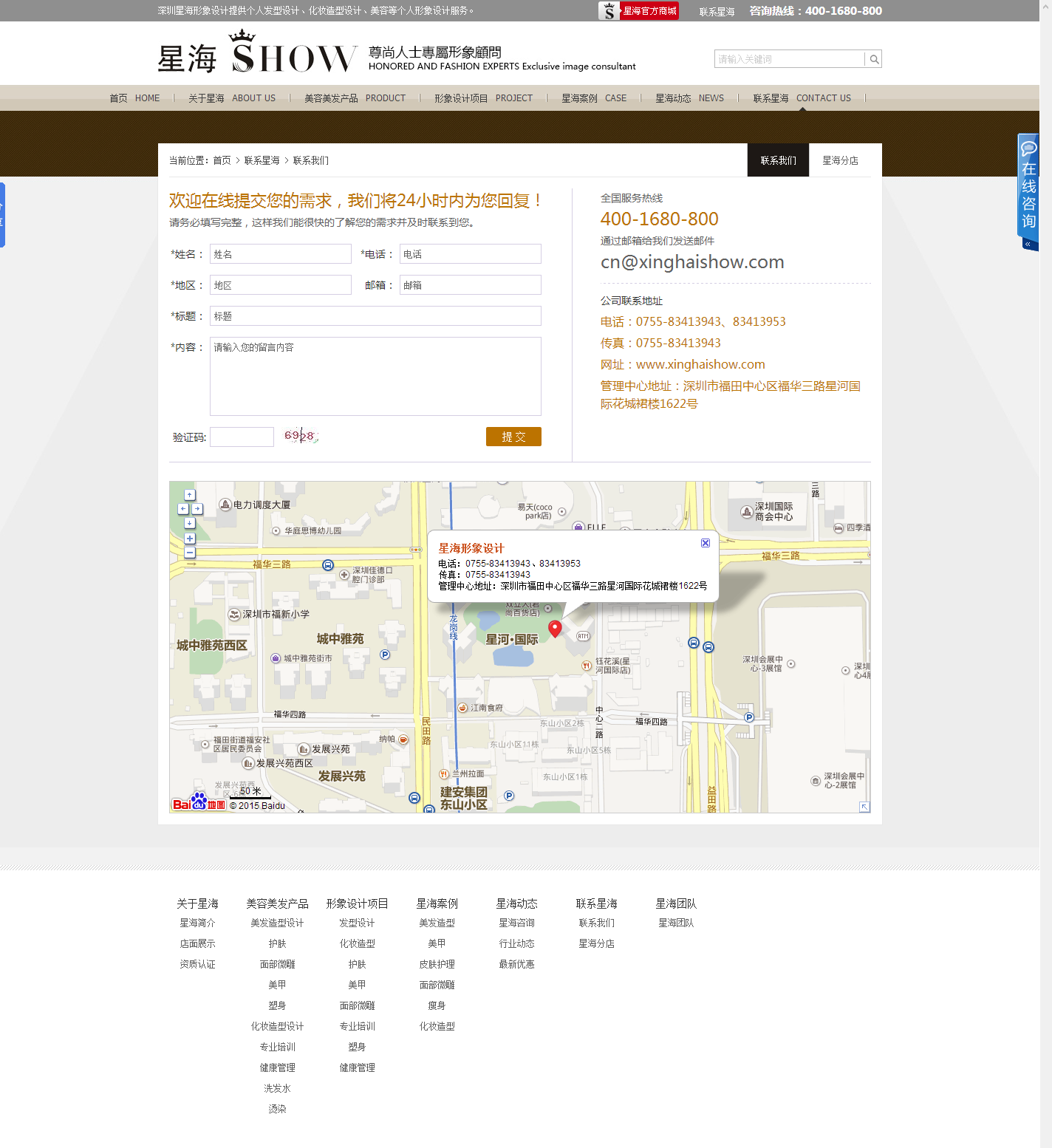Pan the map right with the arrow button
Image resolution: width=1052 pixels, height=1148 pixels.
coord(197,509)
